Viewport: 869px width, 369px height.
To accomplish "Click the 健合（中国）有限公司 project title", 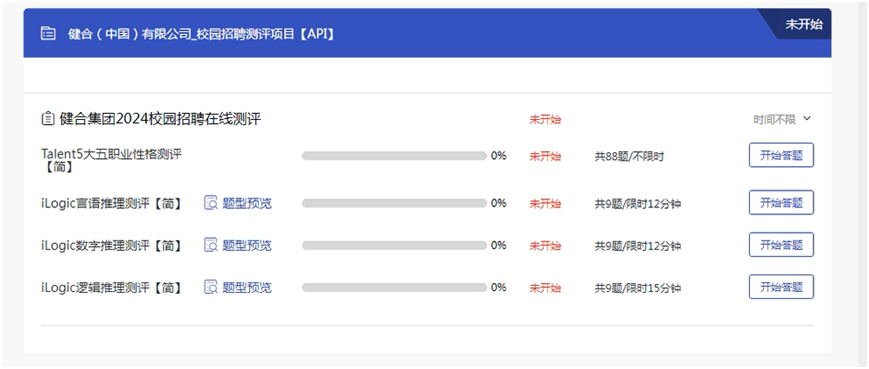I will click(201, 34).
